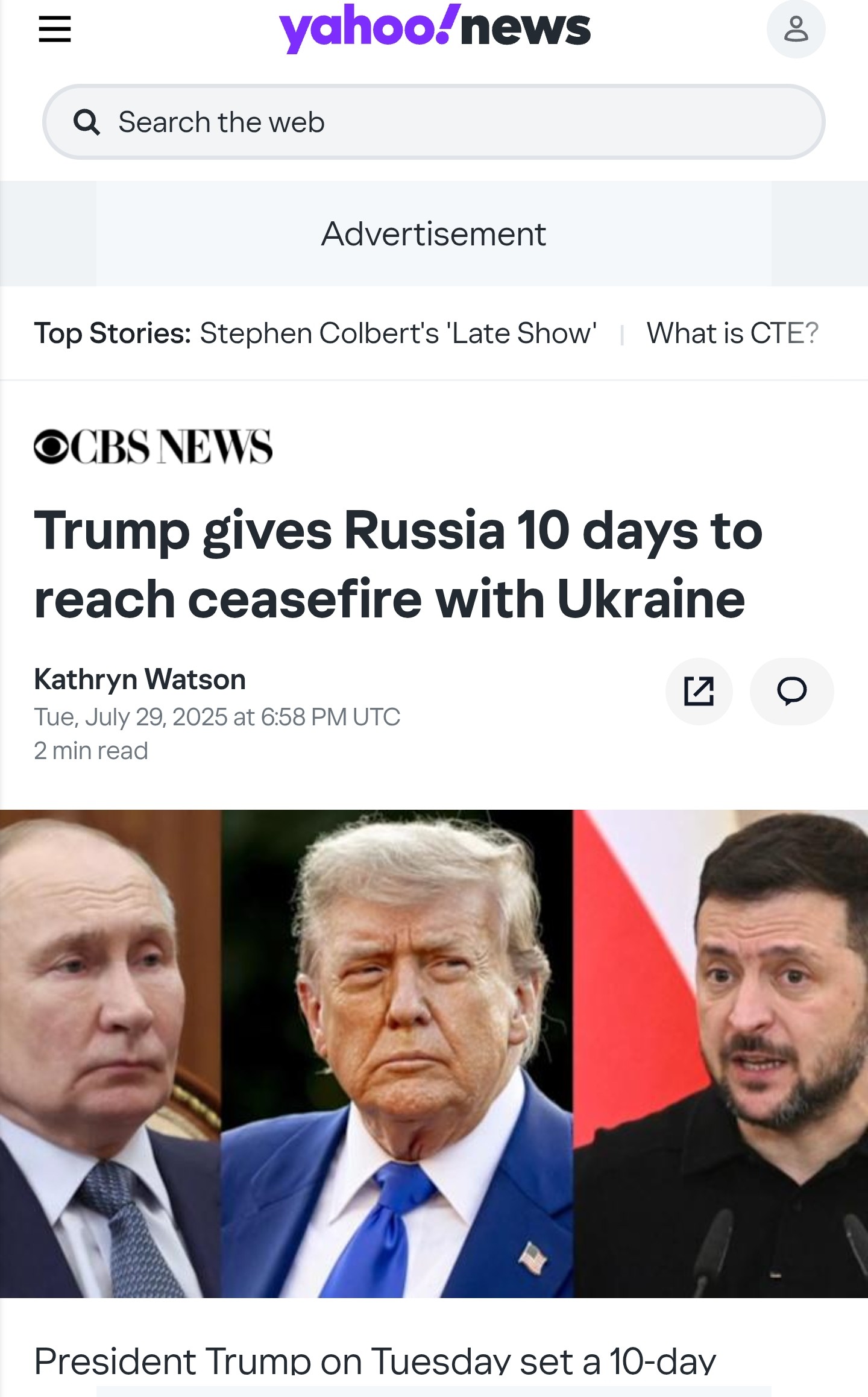This screenshot has height=1397, width=868.
Task: Click the search magnifier icon
Action: point(87,122)
